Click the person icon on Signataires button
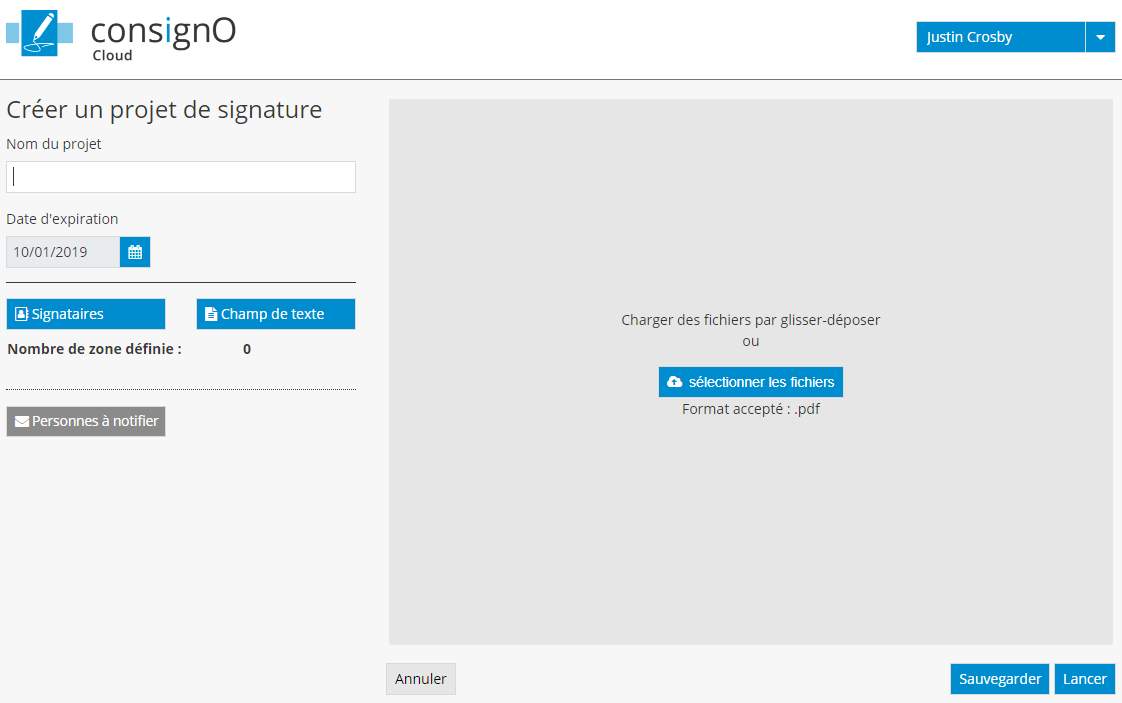 pos(21,314)
